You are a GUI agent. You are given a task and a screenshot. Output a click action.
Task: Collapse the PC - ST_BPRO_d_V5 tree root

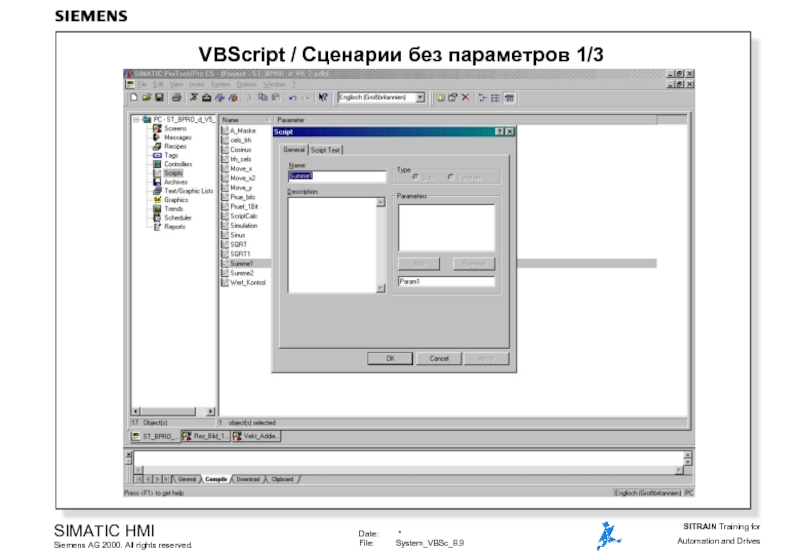[x=136, y=119]
